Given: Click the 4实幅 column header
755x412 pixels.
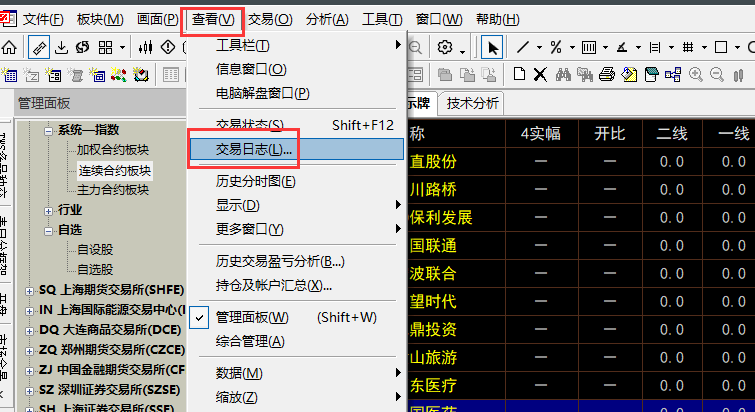Looking at the screenshot, I should click(x=541, y=133).
